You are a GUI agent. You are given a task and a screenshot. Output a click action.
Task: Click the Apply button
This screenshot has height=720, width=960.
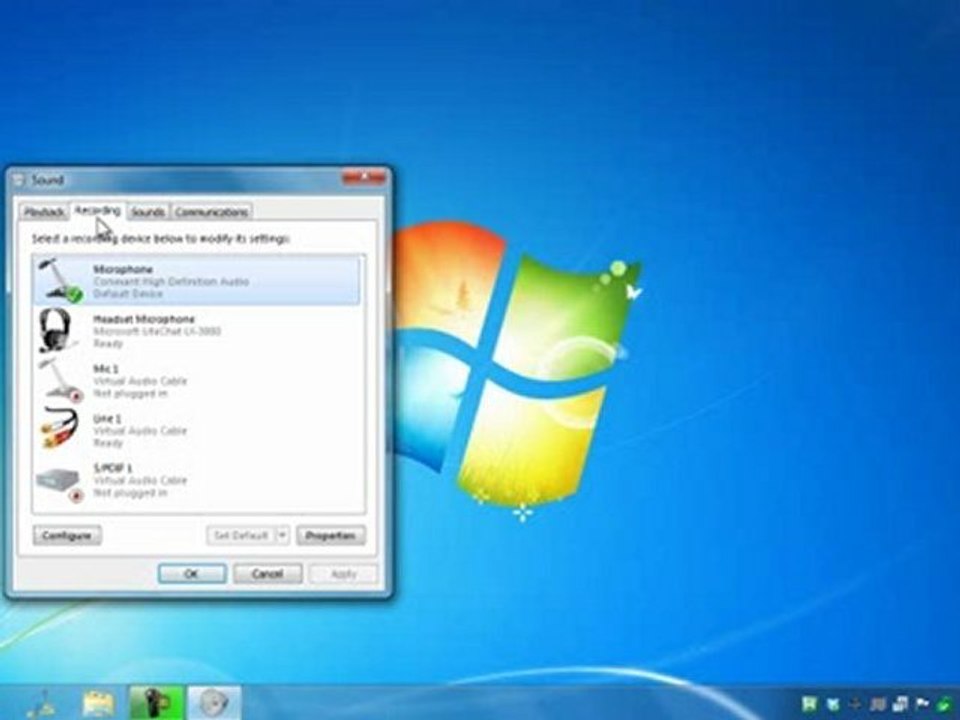343,574
